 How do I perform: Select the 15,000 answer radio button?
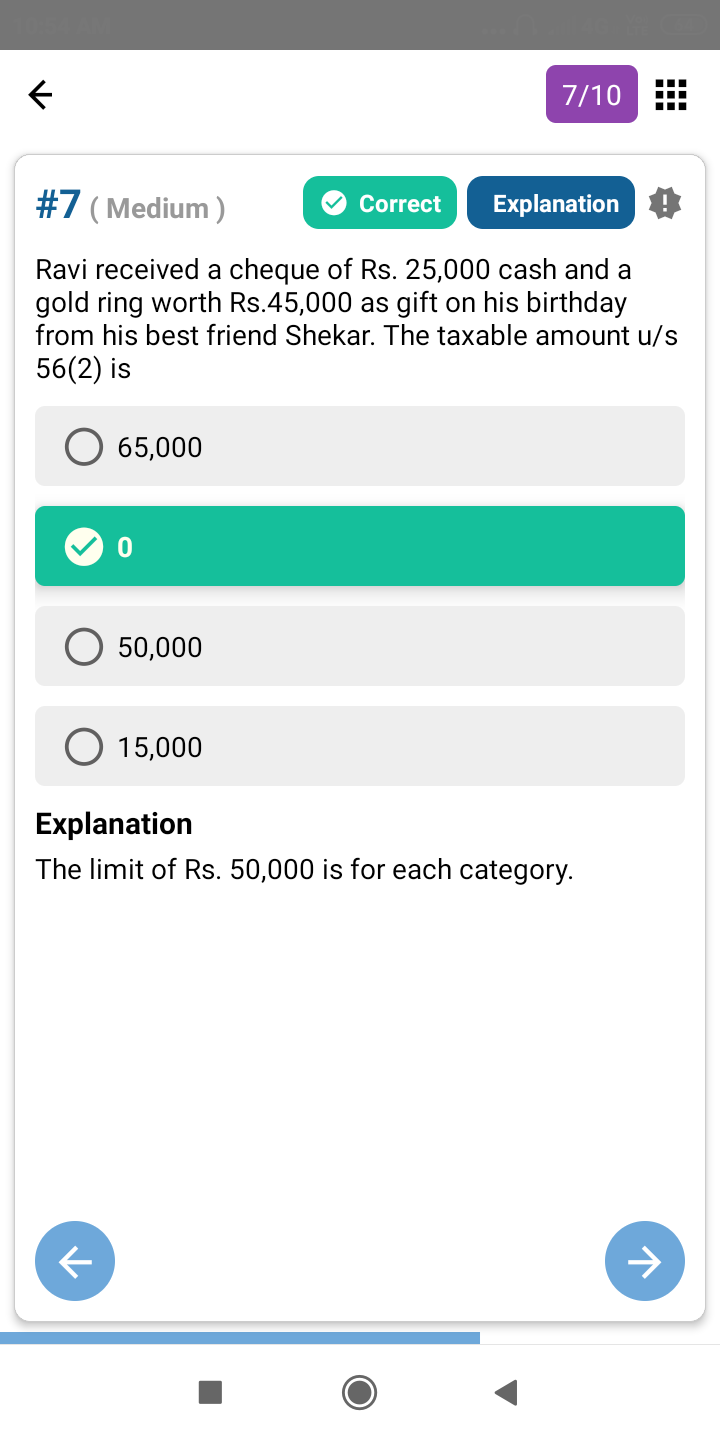tap(84, 747)
